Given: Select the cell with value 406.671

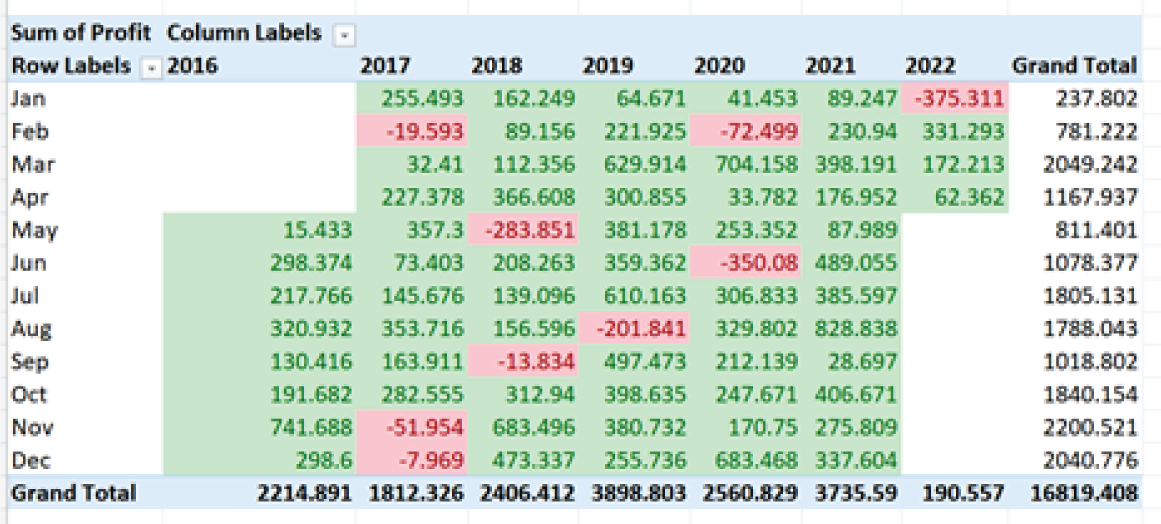Looking at the screenshot, I should tap(852, 394).
